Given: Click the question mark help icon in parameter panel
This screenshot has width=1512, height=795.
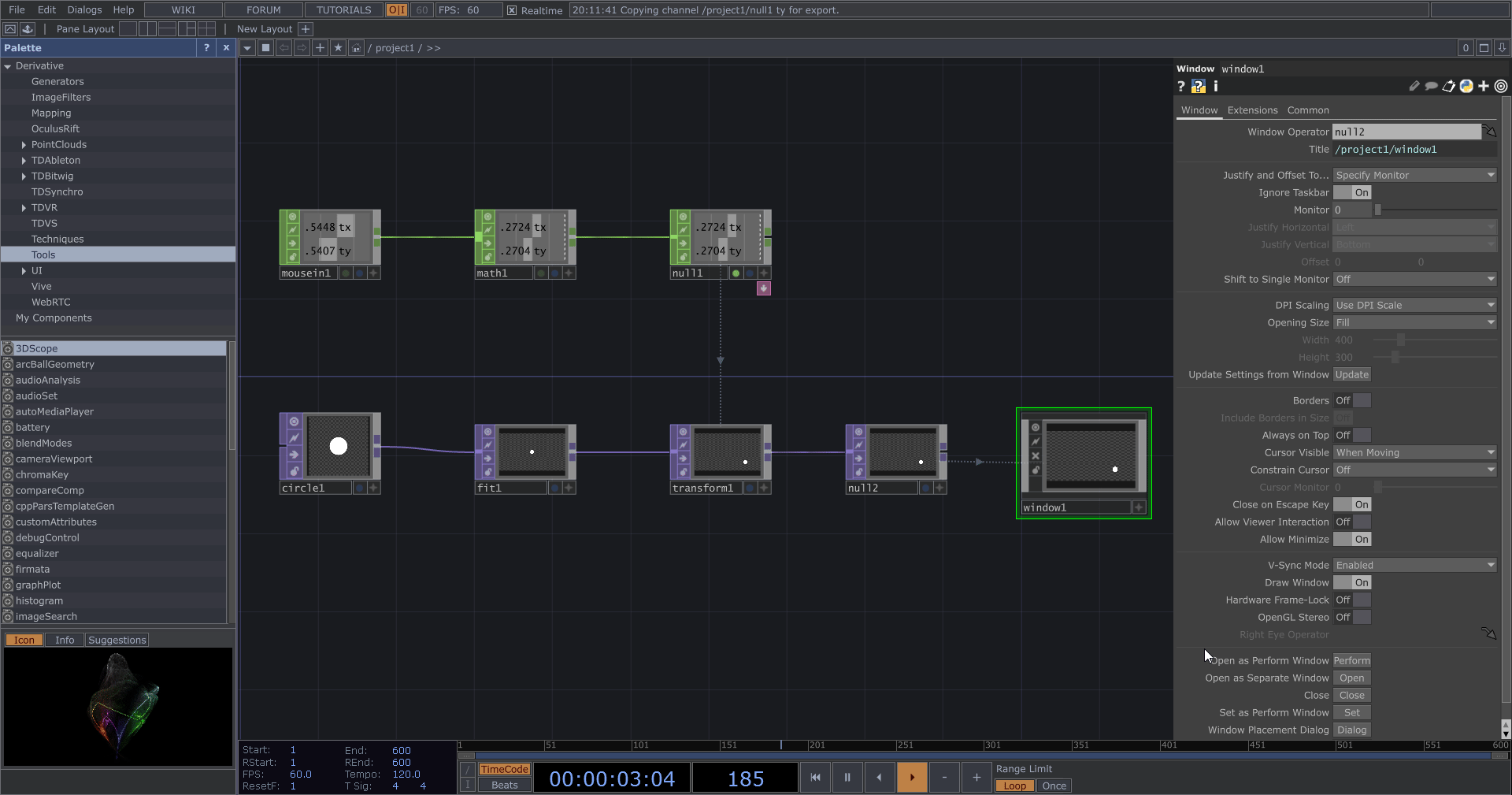Looking at the screenshot, I should pos(1181,87).
